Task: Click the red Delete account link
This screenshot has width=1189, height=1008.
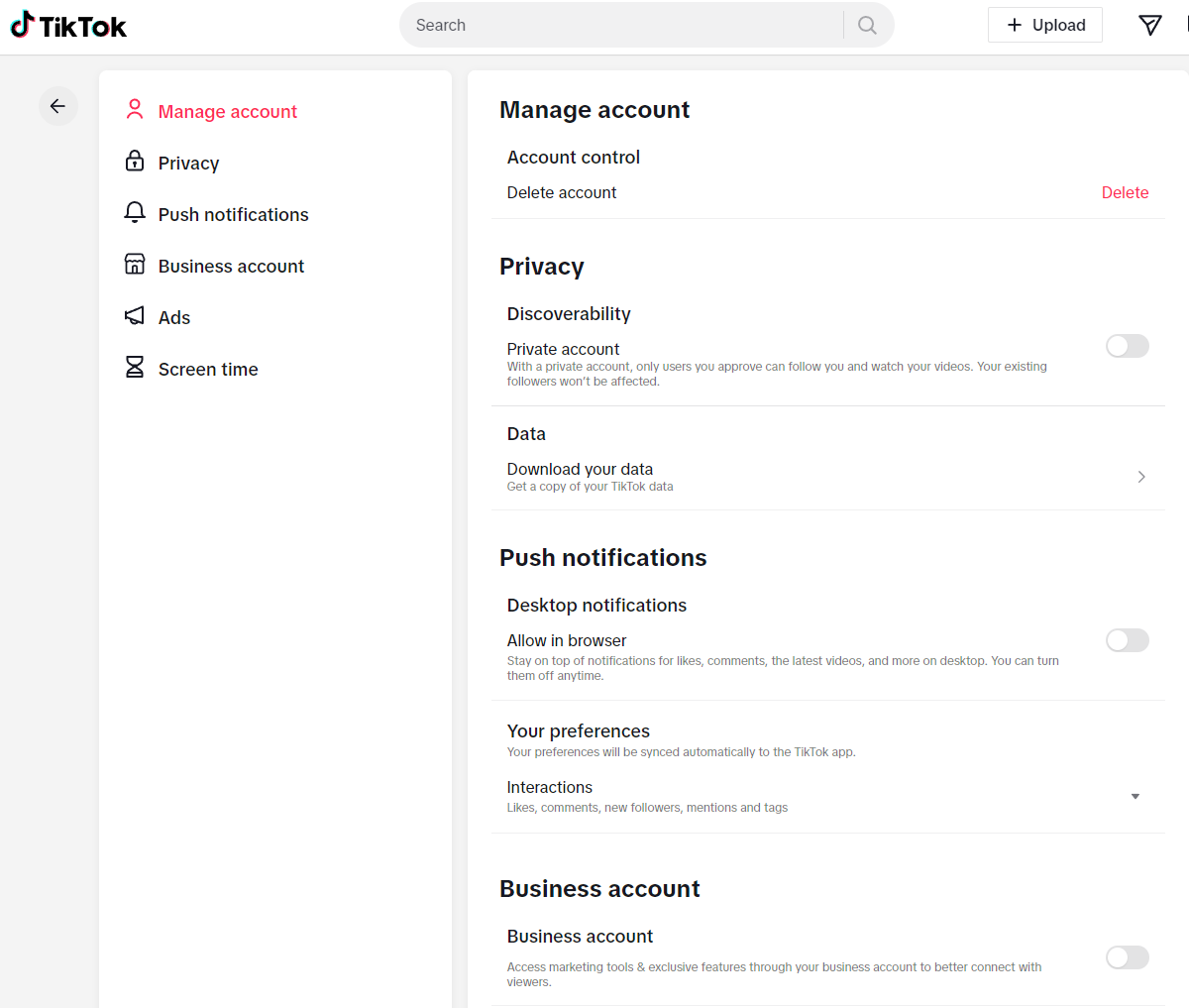Action: [x=1125, y=193]
